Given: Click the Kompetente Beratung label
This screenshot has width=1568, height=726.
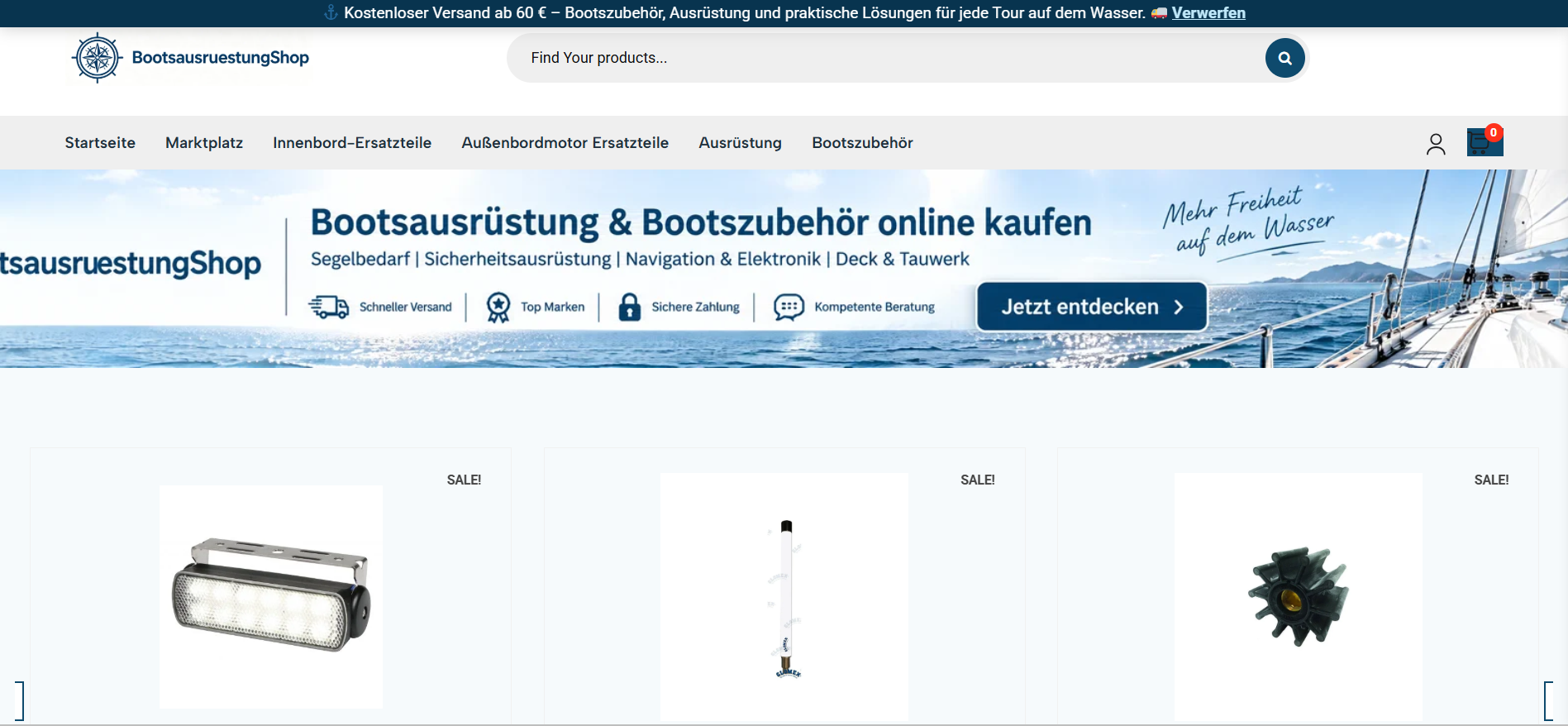Looking at the screenshot, I should pyautogui.click(x=875, y=307).
